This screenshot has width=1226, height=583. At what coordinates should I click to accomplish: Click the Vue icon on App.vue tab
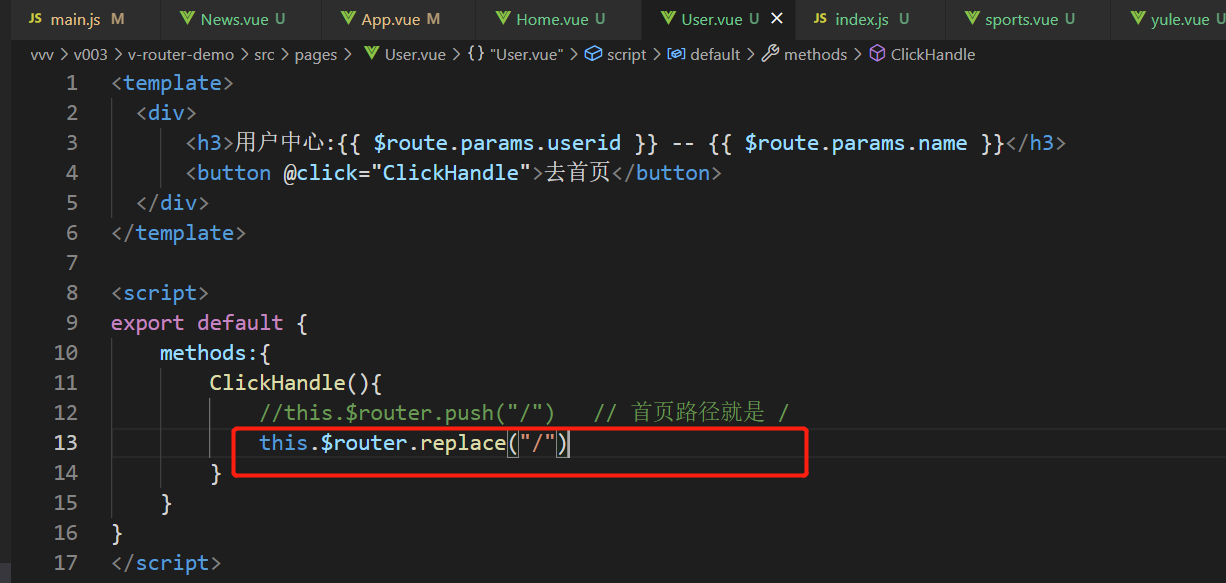coord(348,19)
